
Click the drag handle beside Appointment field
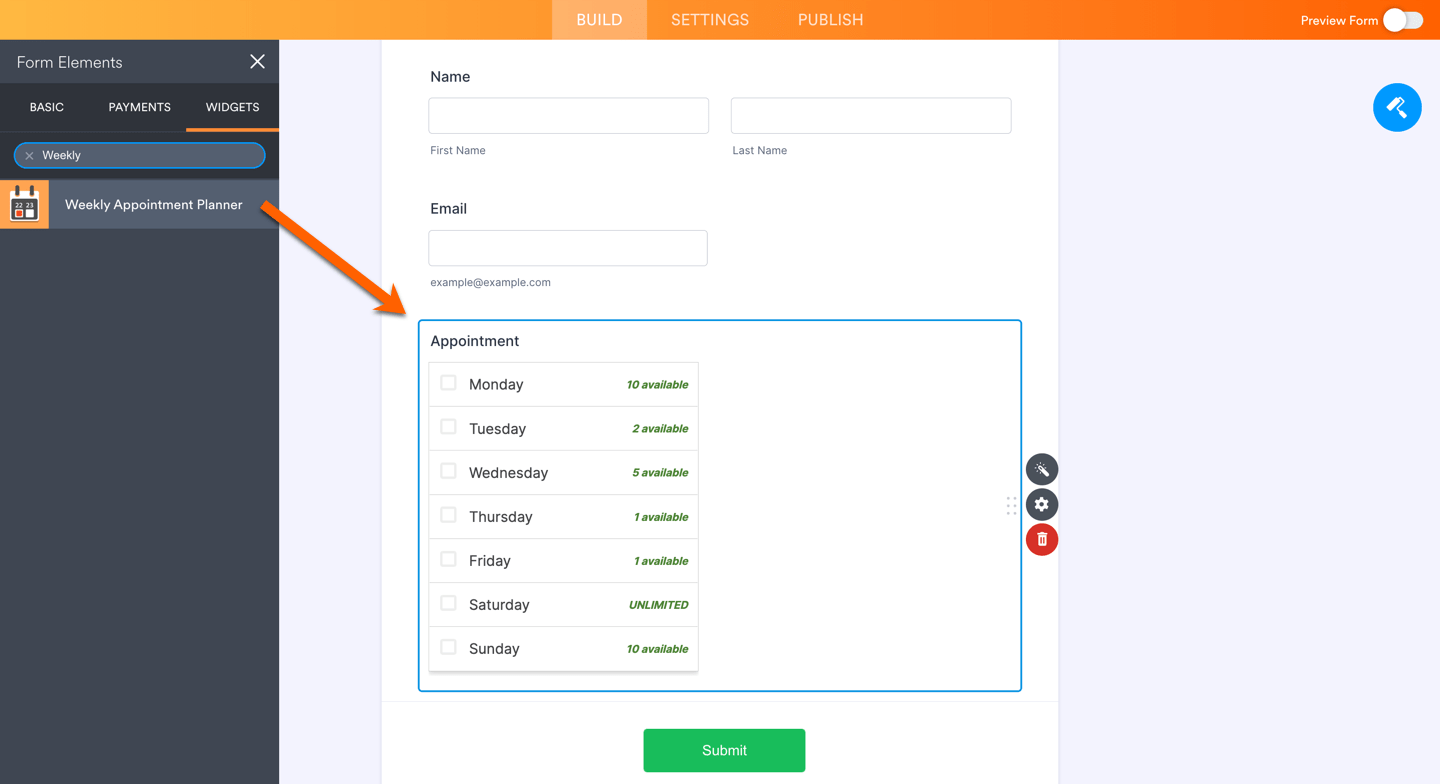1011,506
